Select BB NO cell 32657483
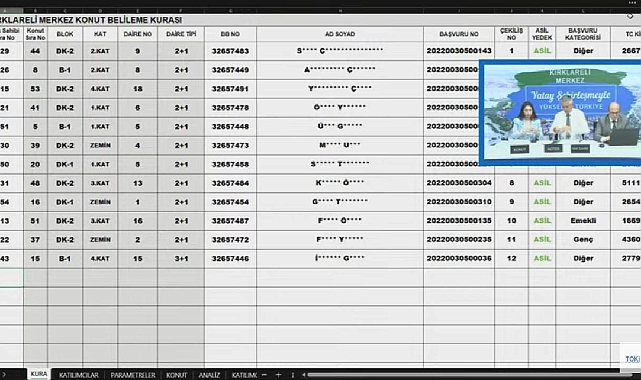Screen dimensions: 641x380 coord(231,51)
